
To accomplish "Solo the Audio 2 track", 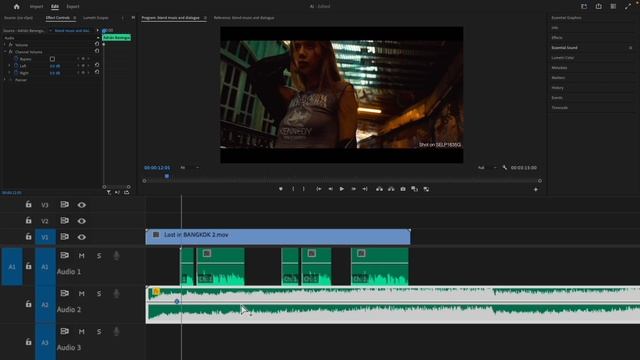I will tap(99, 293).
